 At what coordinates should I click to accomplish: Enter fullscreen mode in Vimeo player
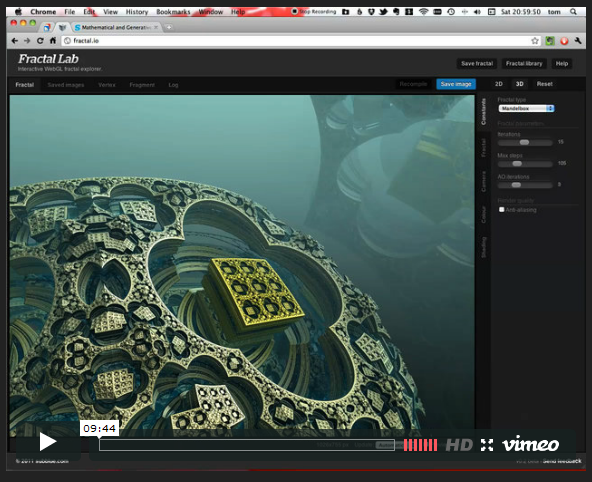click(487, 445)
